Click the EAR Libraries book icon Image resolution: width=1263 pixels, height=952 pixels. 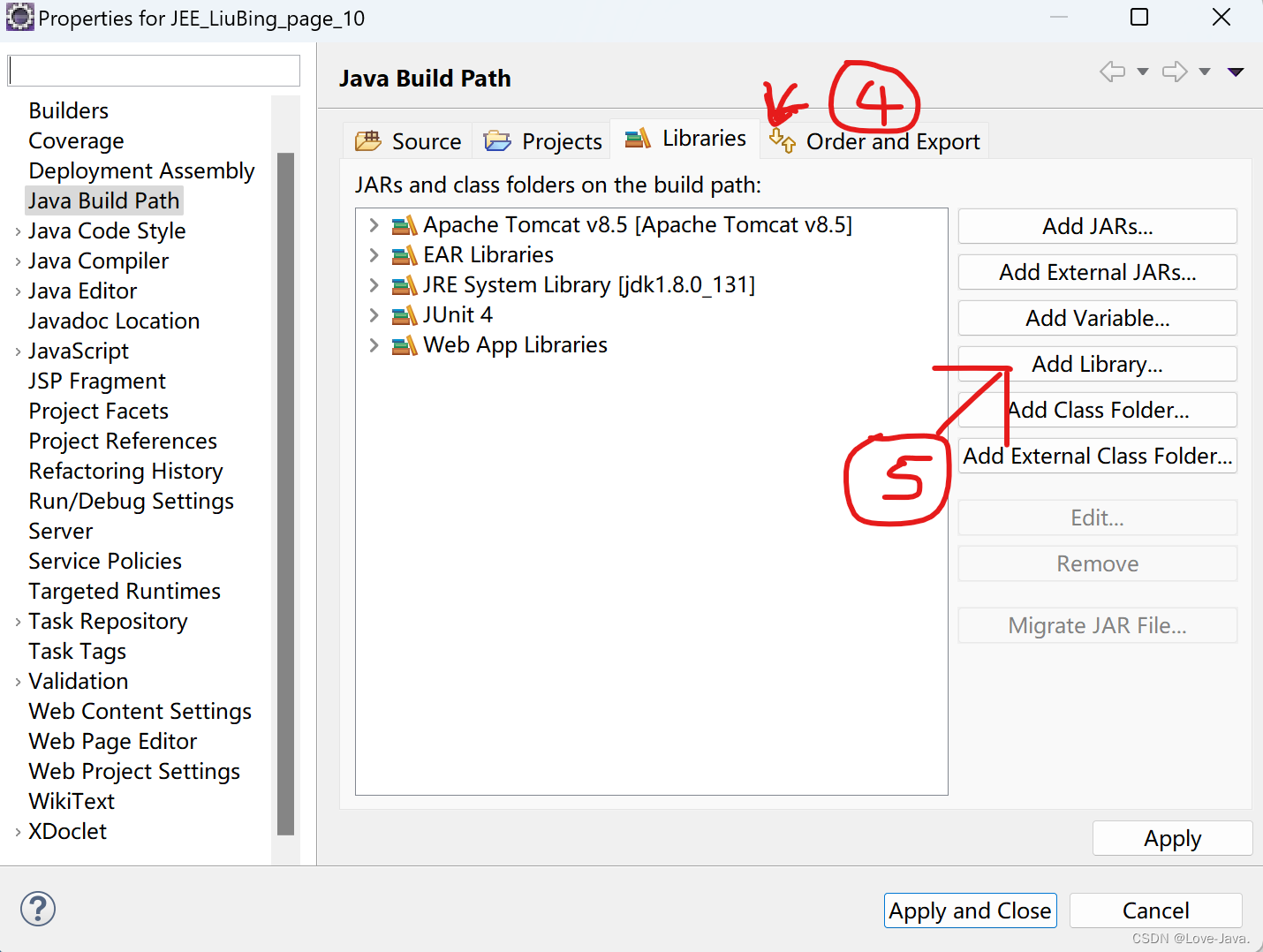coord(405,256)
